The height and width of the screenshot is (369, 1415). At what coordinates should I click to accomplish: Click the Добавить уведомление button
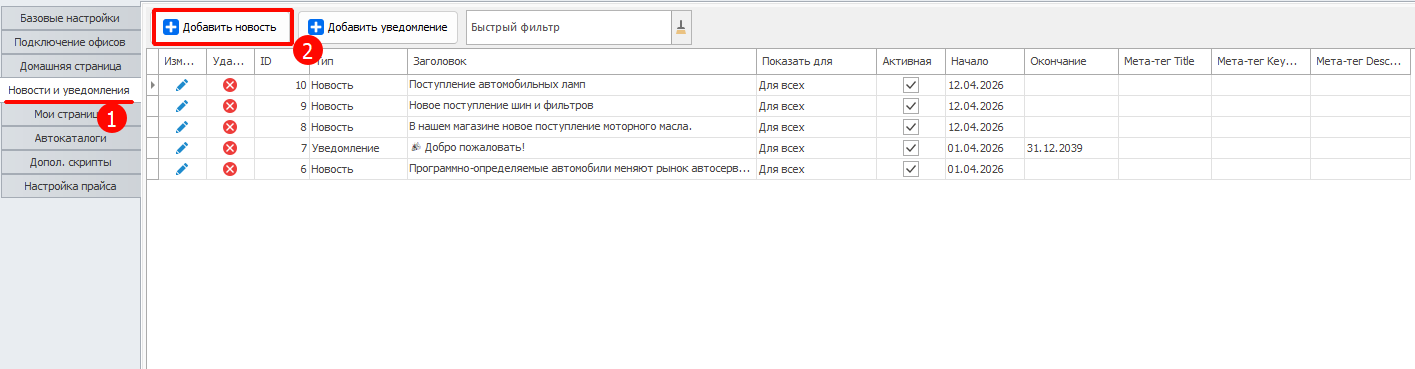coord(378,28)
